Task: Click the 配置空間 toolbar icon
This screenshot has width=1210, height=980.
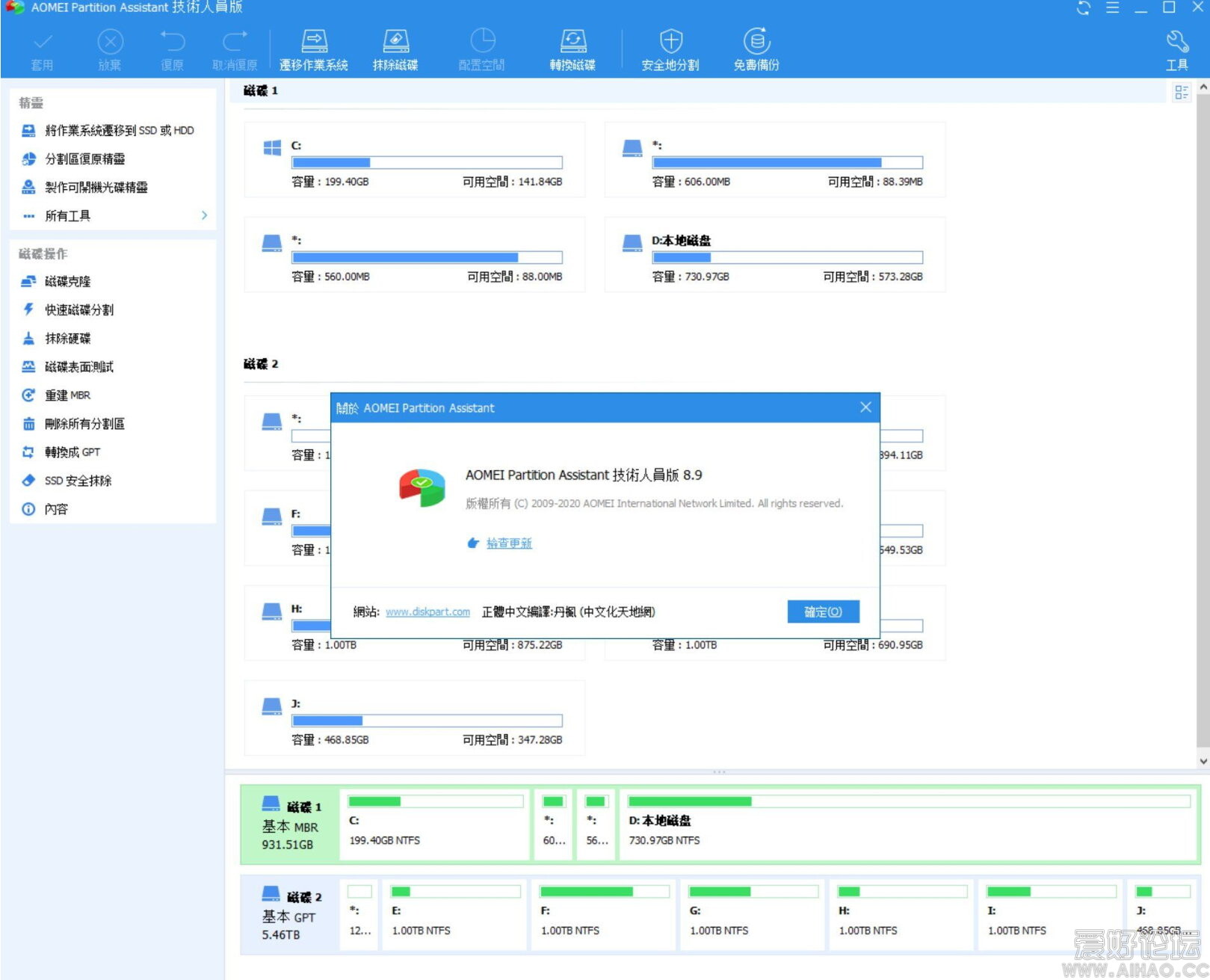Action: [482, 40]
